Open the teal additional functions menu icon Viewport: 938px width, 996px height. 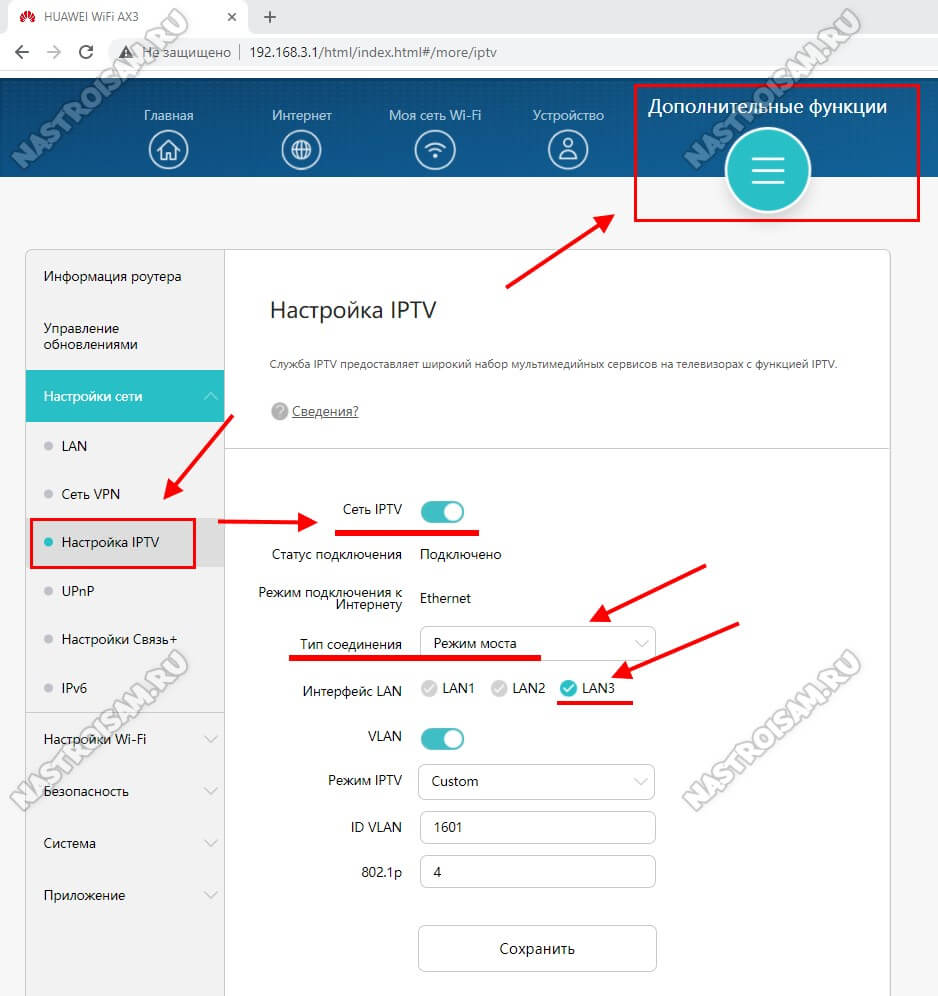pyautogui.click(x=767, y=171)
